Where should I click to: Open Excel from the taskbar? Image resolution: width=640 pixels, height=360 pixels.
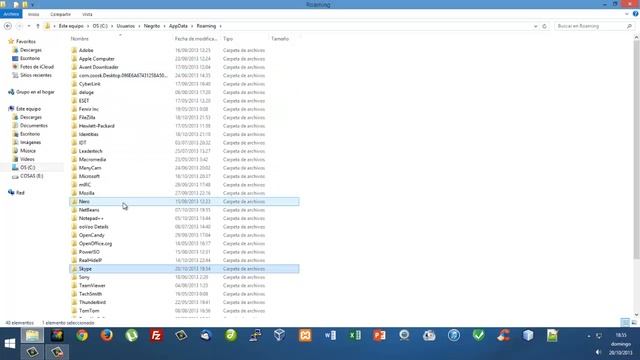tap(355, 336)
